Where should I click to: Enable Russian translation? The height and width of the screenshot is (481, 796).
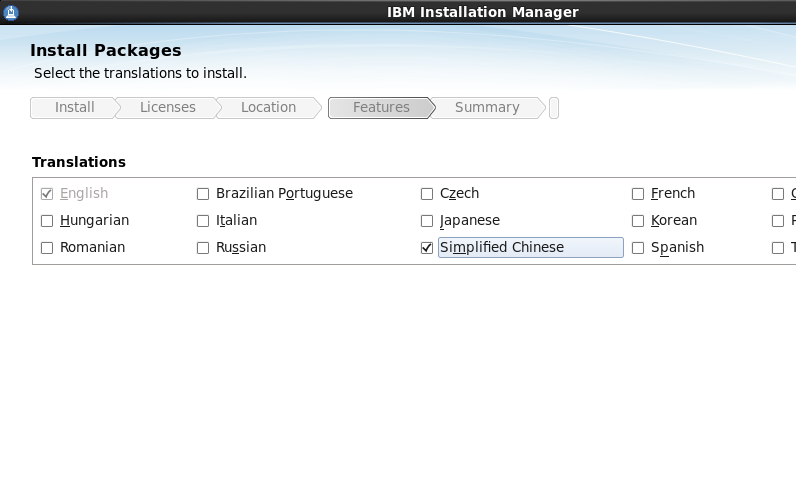tap(203, 247)
